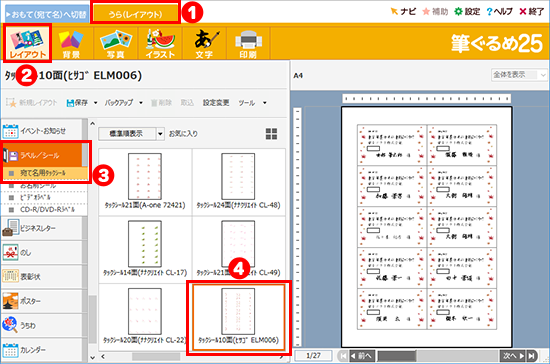Open the 標準順表示 sort order dropdown

[x=131, y=134]
